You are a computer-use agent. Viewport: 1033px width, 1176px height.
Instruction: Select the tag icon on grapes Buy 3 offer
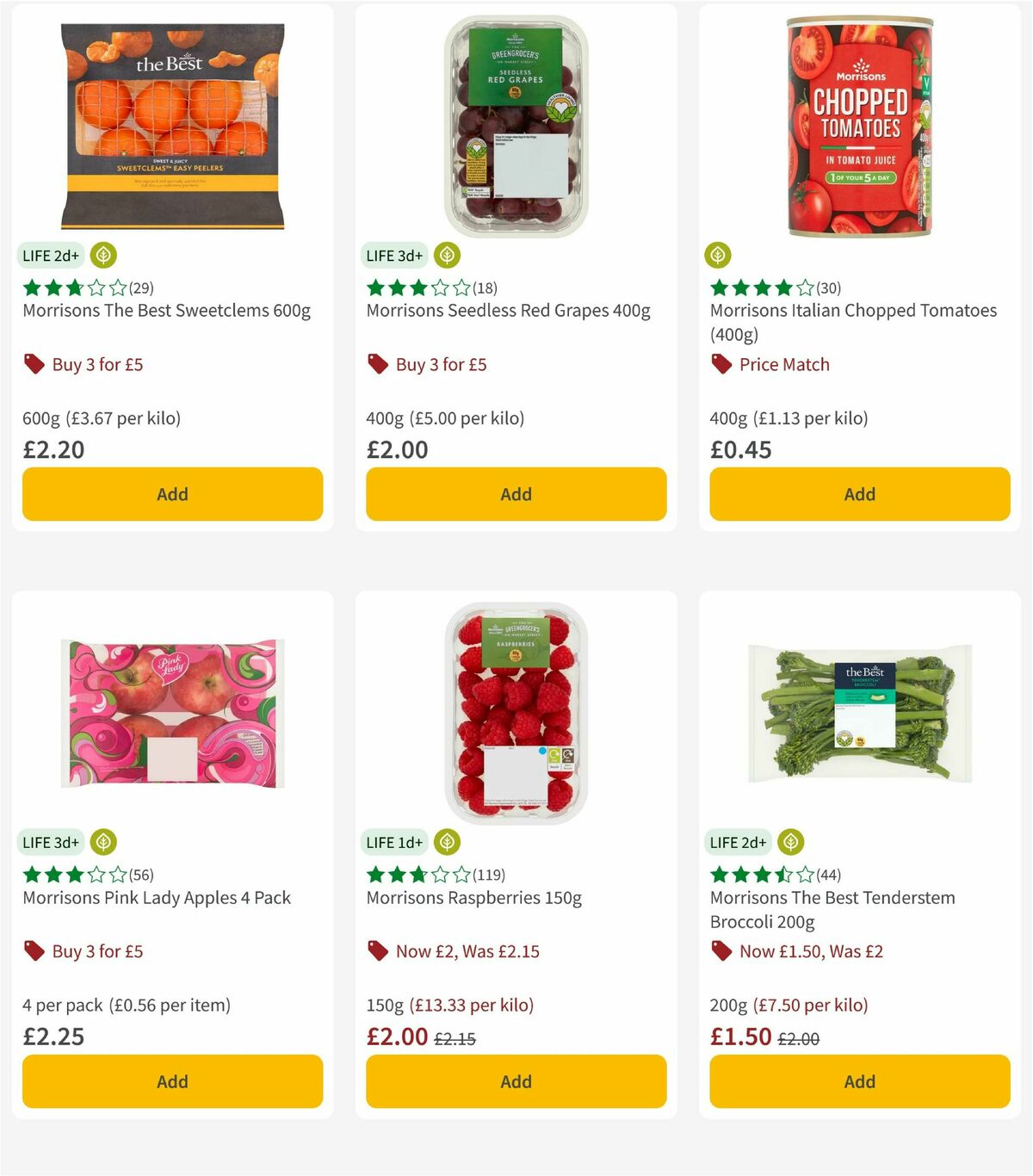(x=377, y=363)
